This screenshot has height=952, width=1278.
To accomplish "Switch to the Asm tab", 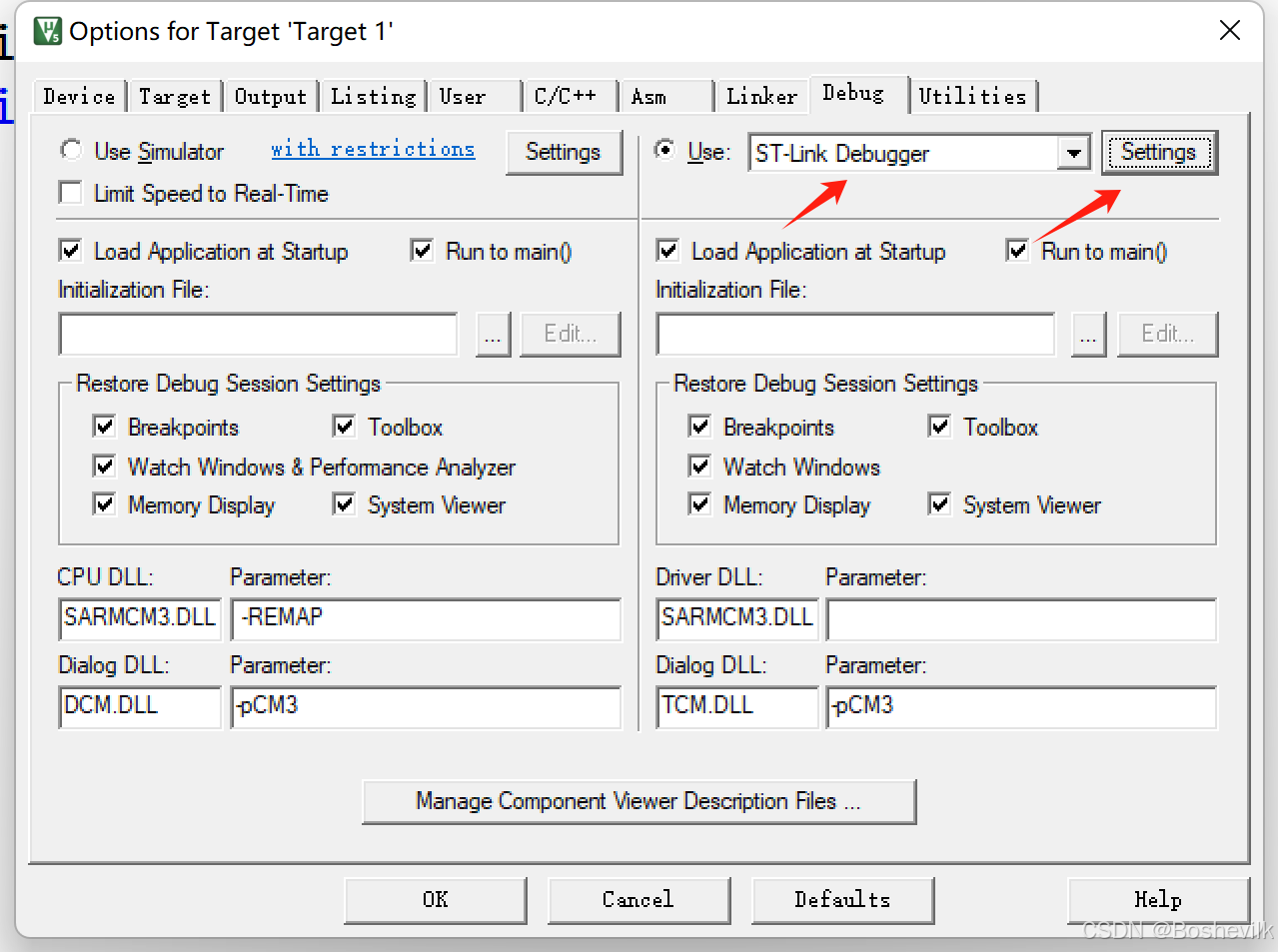I will 666,97.
